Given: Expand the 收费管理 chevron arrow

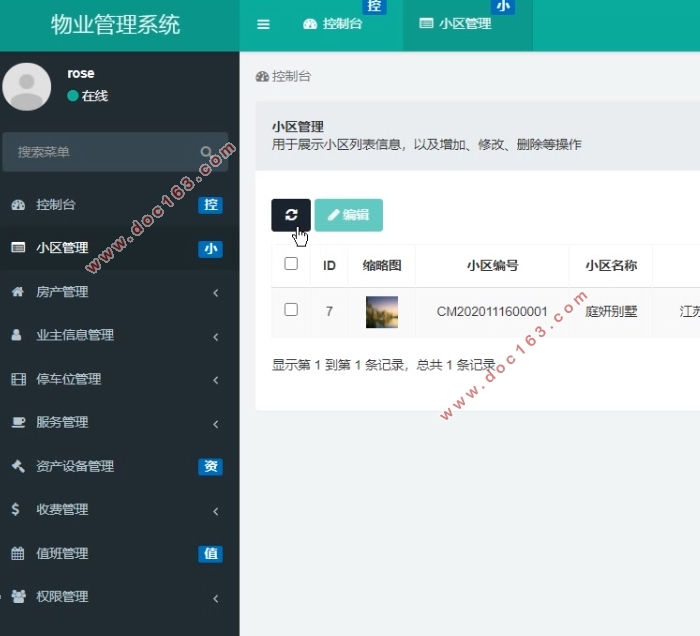Looking at the screenshot, I should point(216,511).
